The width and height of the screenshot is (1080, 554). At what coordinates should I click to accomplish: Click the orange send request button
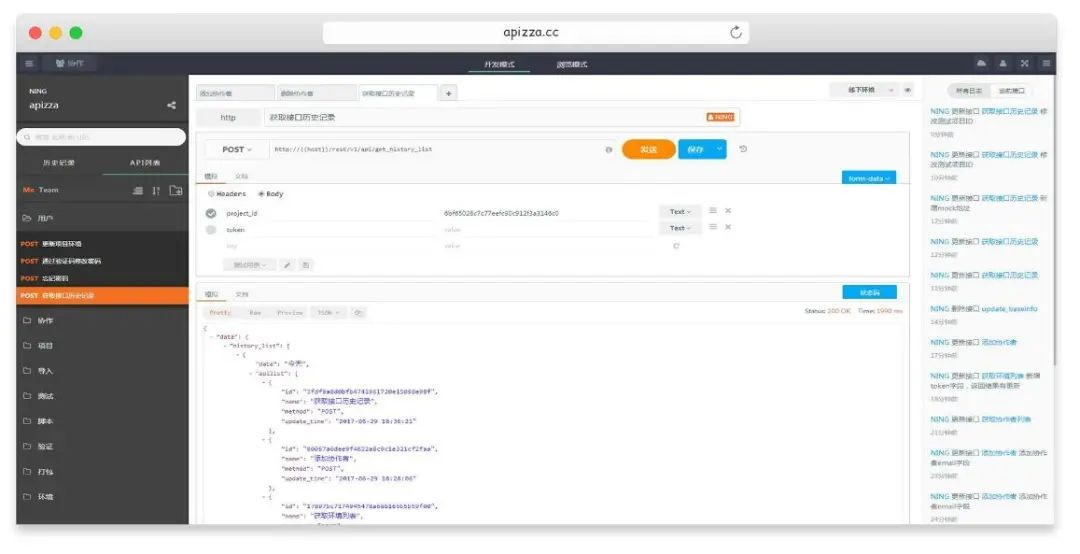click(x=648, y=149)
